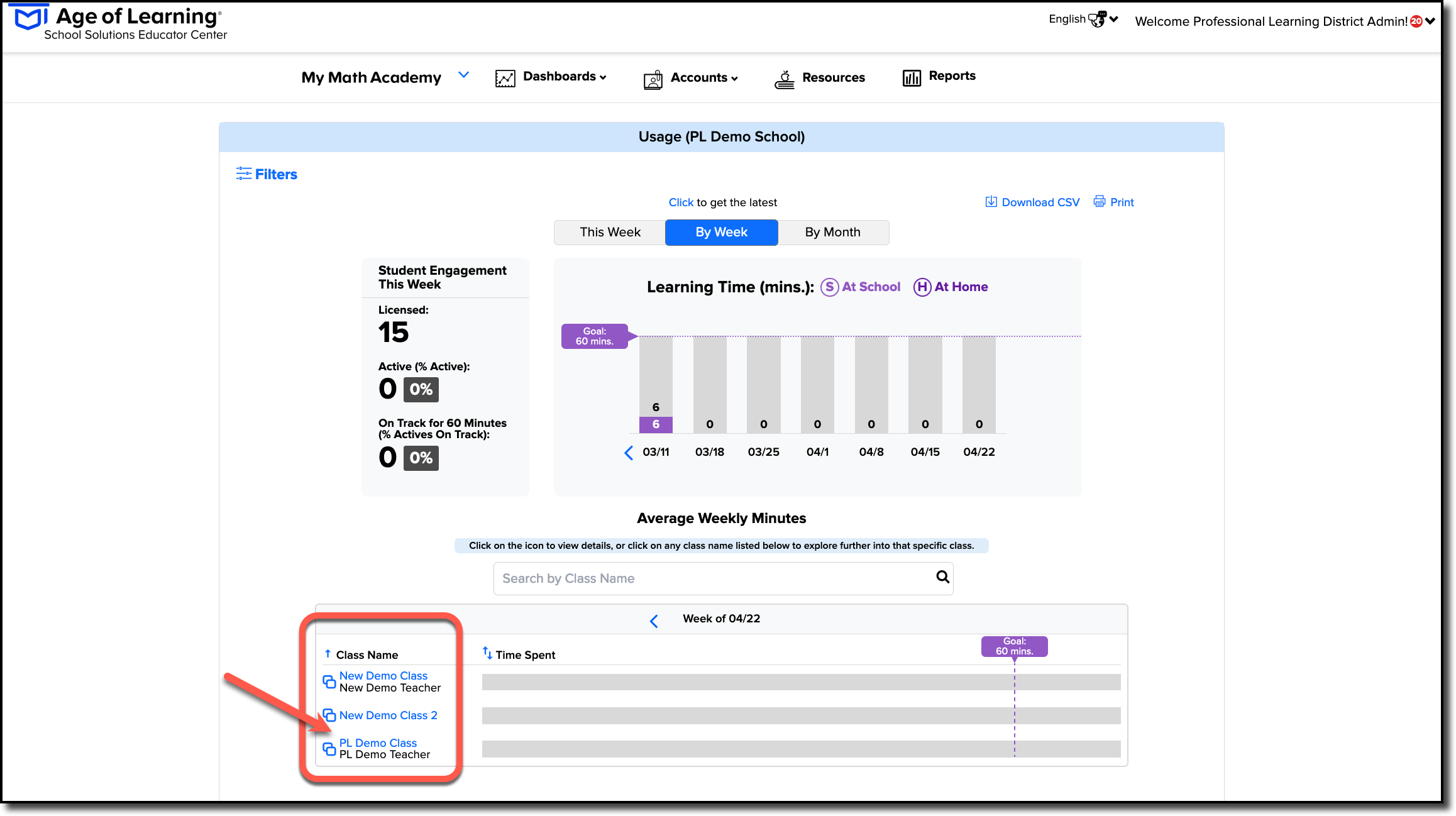
Task: Click the 'Class Name' column header text
Action: click(367, 655)
